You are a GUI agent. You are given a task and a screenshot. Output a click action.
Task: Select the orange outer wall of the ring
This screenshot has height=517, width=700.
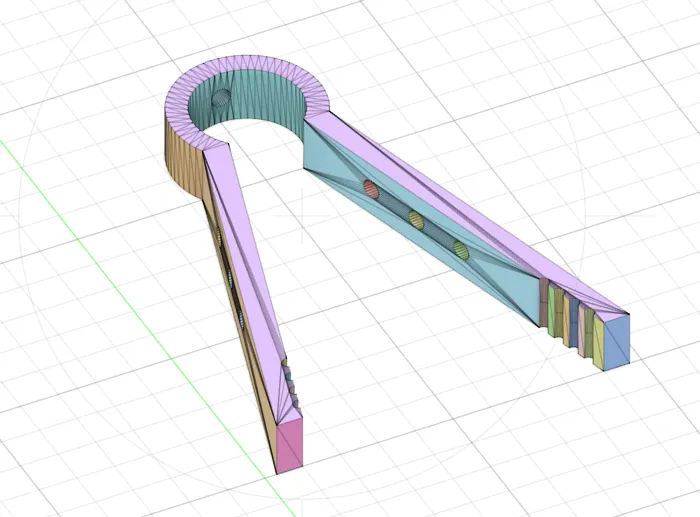[183, 158]
